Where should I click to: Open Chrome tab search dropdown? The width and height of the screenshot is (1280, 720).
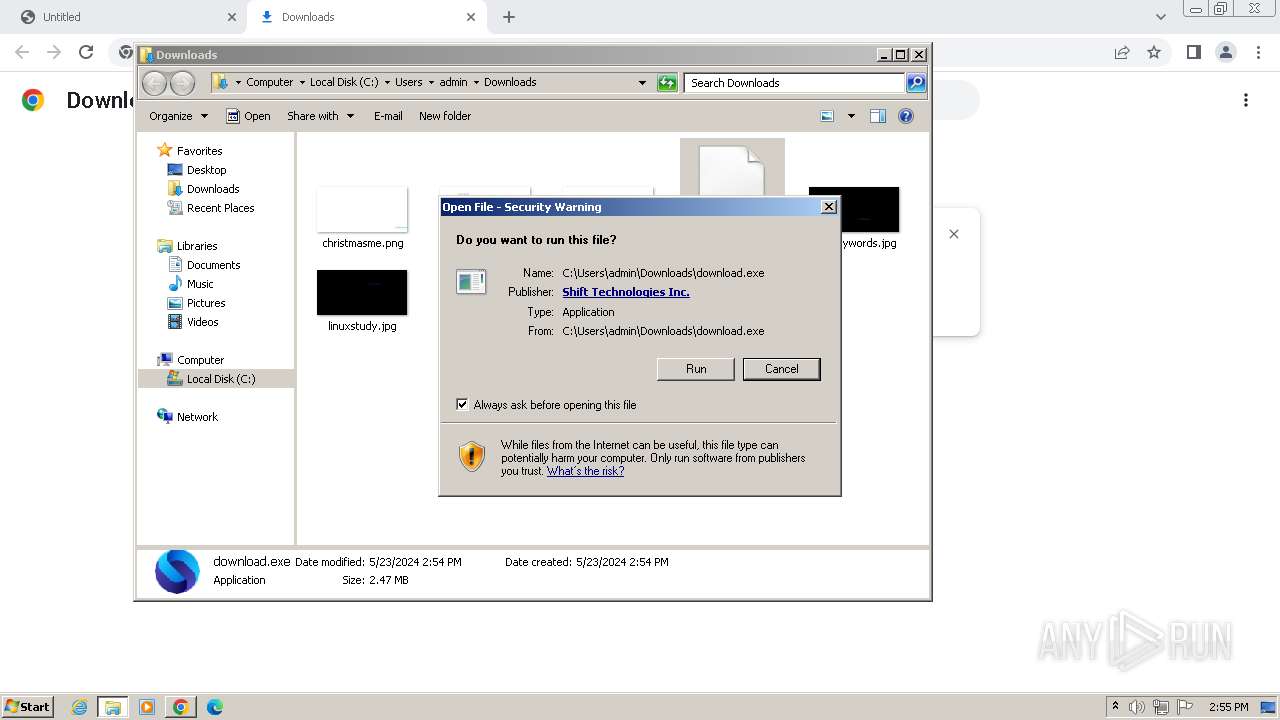coord(1160,17)
